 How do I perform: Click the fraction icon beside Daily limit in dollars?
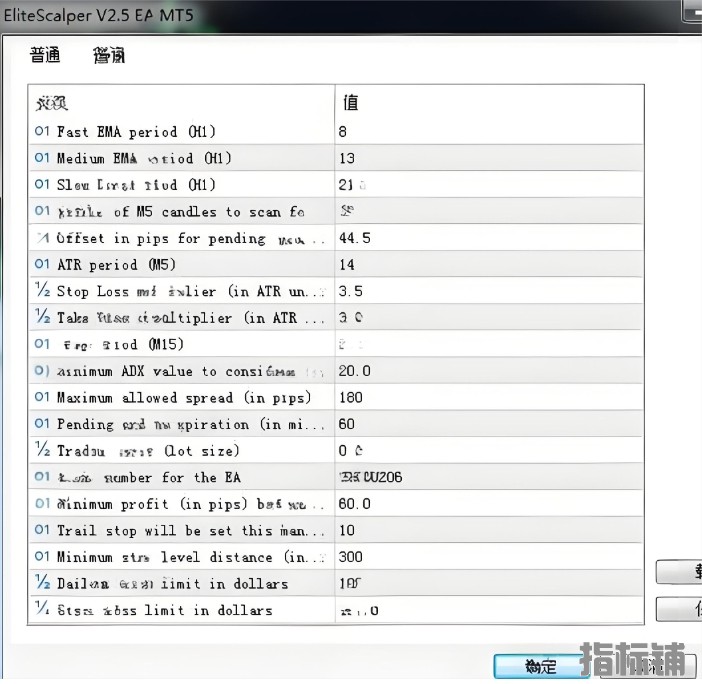pyautogui.click(x=42, y=583)
